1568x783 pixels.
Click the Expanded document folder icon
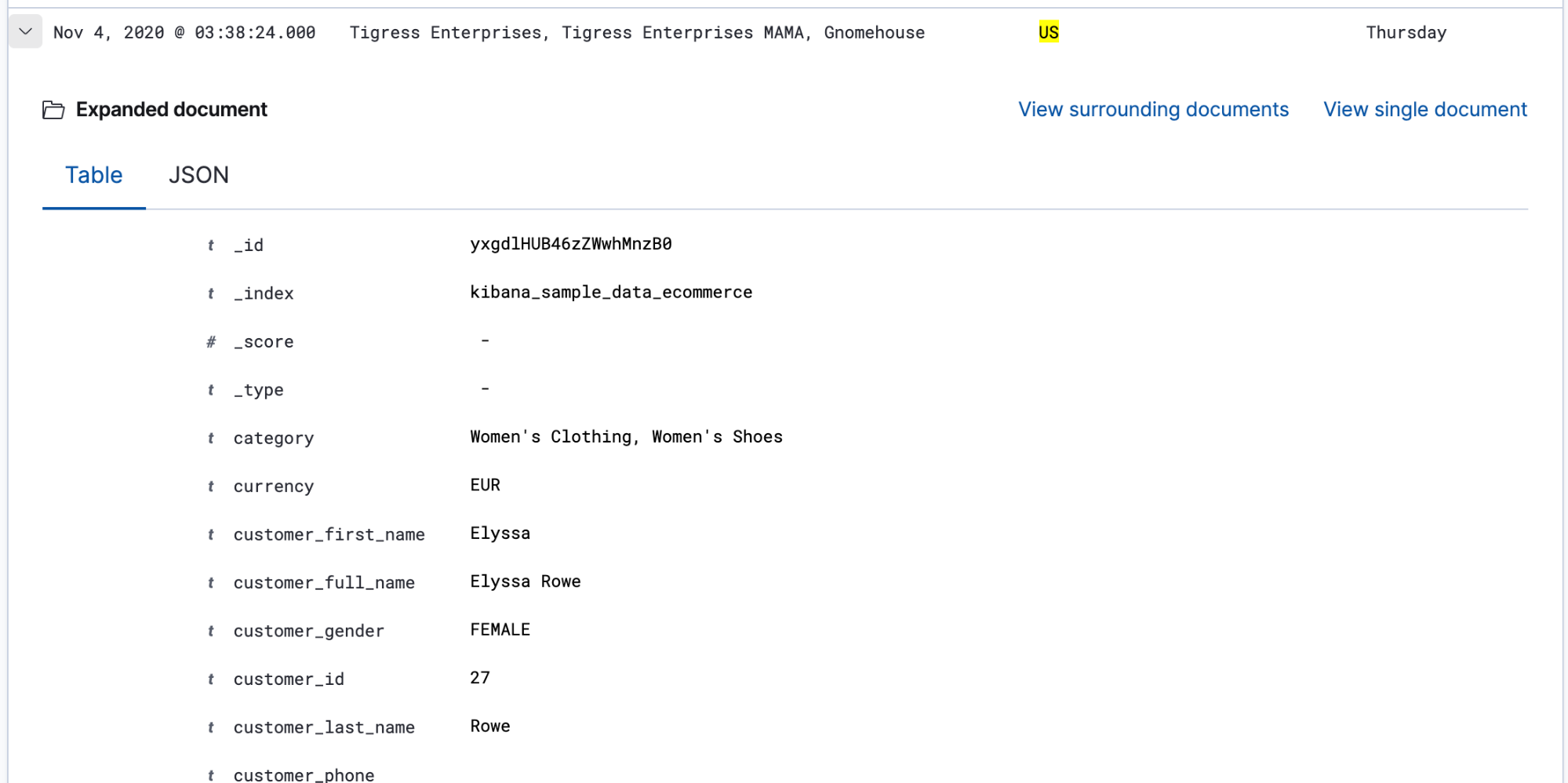[53, 110]
